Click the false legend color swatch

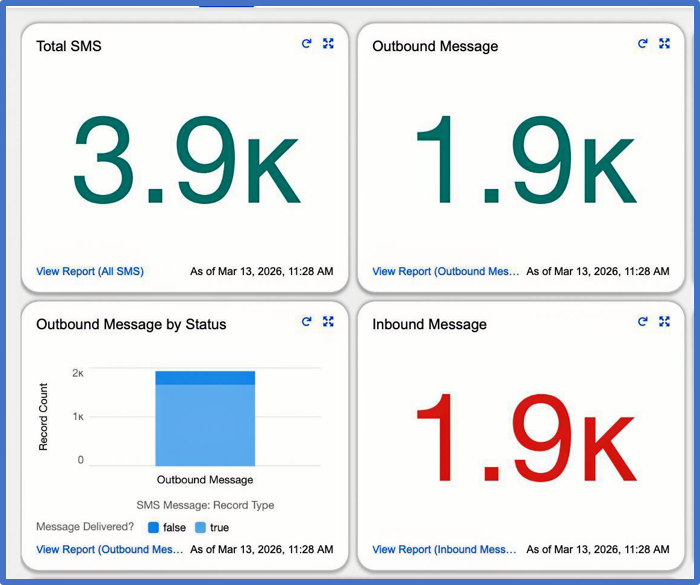point(153,527)
